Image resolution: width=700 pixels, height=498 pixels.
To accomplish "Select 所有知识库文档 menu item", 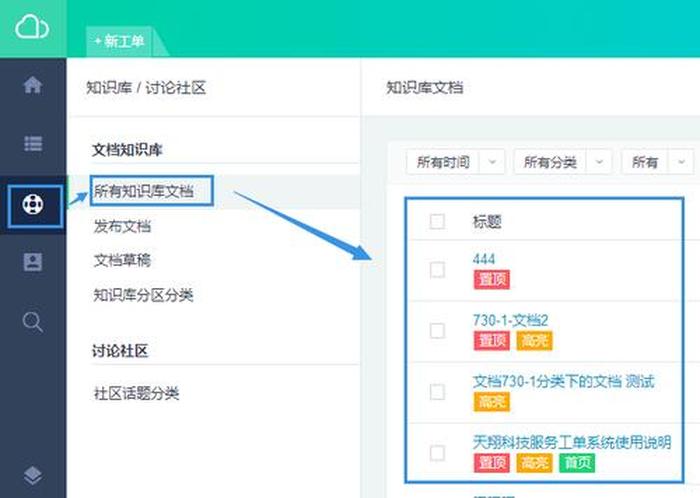I will coord(143,191).
